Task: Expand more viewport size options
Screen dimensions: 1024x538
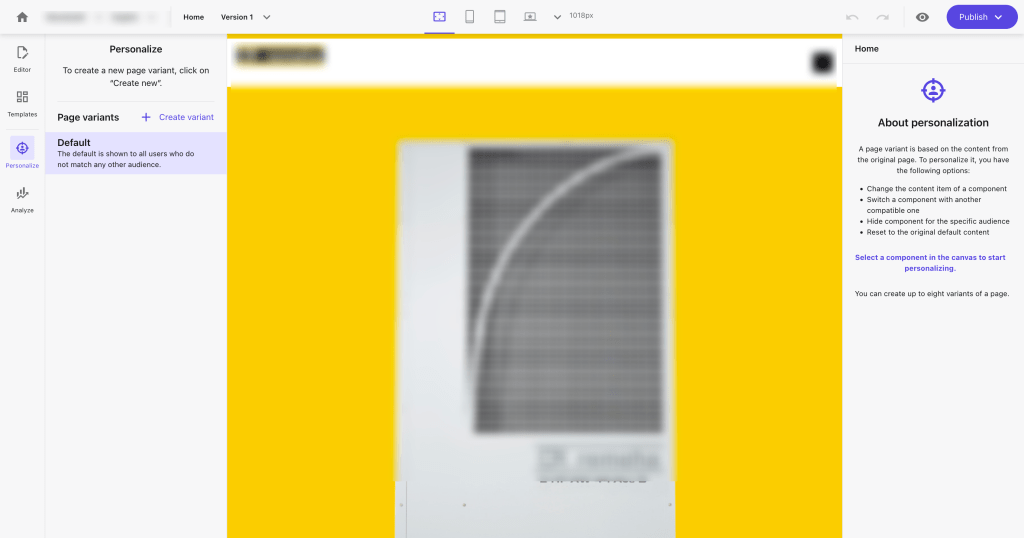Action: pyautogui.click(x=557, y=18)
